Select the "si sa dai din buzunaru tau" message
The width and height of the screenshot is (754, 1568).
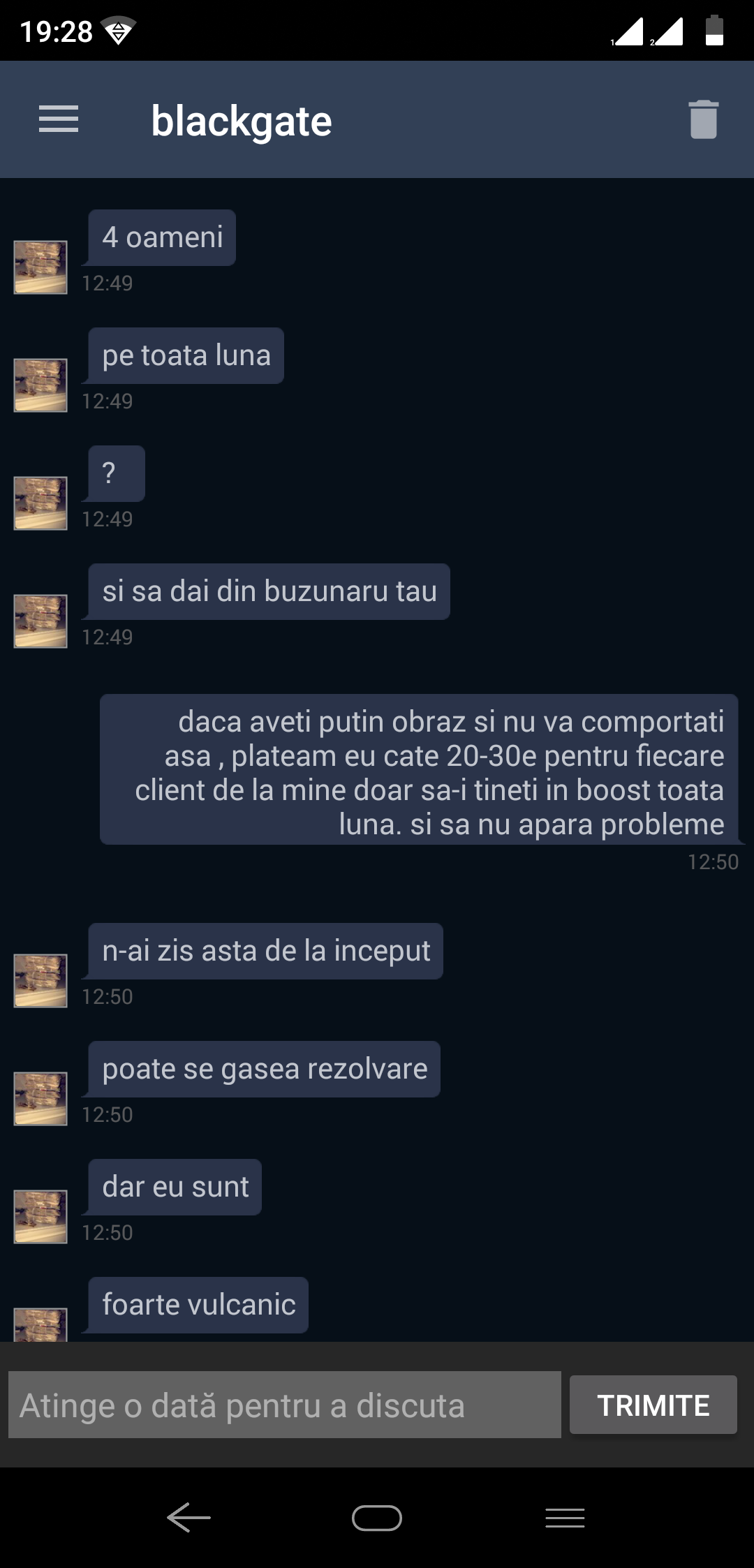(x=269, y=591)
